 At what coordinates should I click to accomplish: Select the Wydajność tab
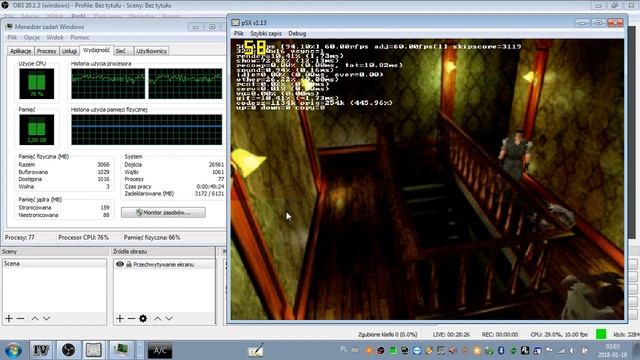coord(96,50)
